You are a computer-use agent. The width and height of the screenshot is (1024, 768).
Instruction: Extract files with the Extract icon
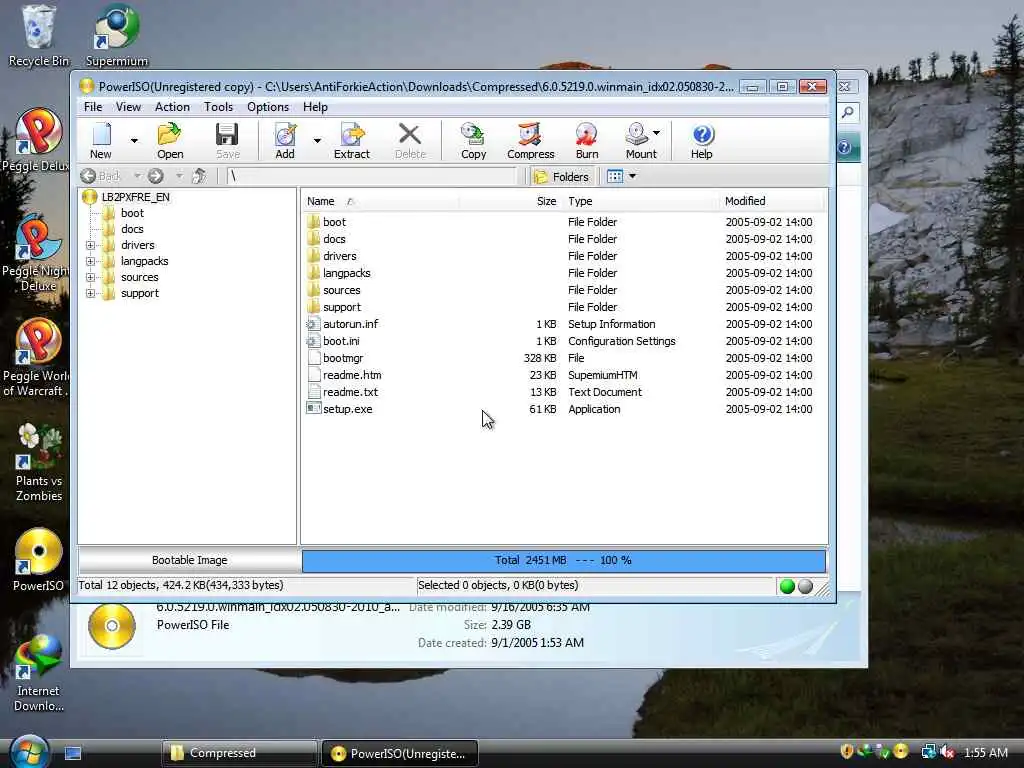pyautogui.click(x=351, y=140)
